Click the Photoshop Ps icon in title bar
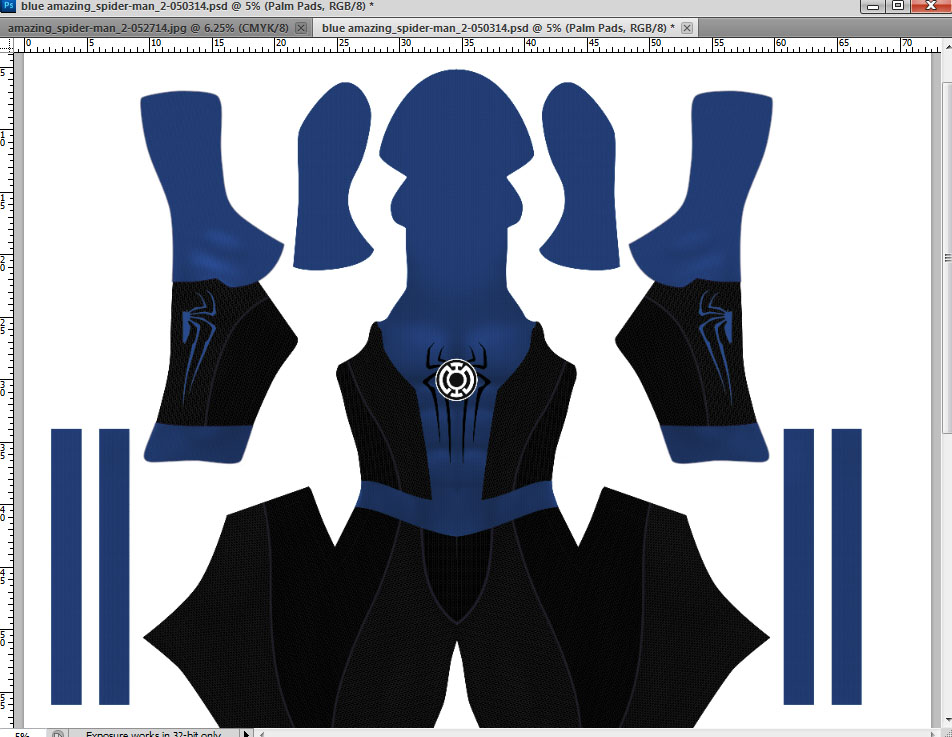952x737 pixels. tap(8, 6)
